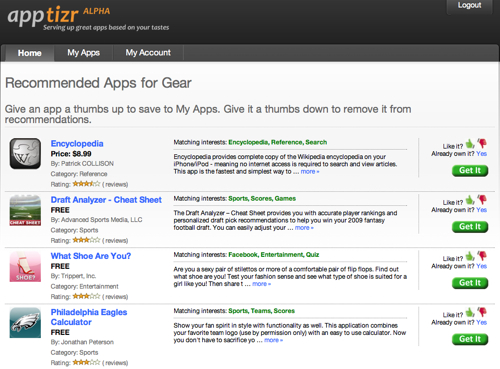The height and width of the screenshot is (369, 500).
Task: Click 'By: Patrick COLLISON' text
Action: coord(82,164)
